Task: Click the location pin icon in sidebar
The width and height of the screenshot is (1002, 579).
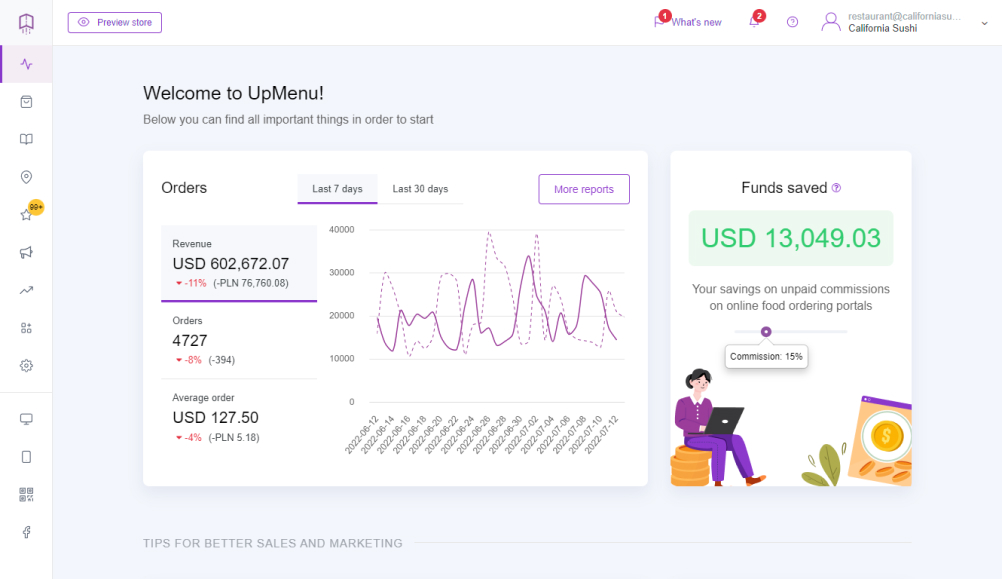Action: click(26, 177)
